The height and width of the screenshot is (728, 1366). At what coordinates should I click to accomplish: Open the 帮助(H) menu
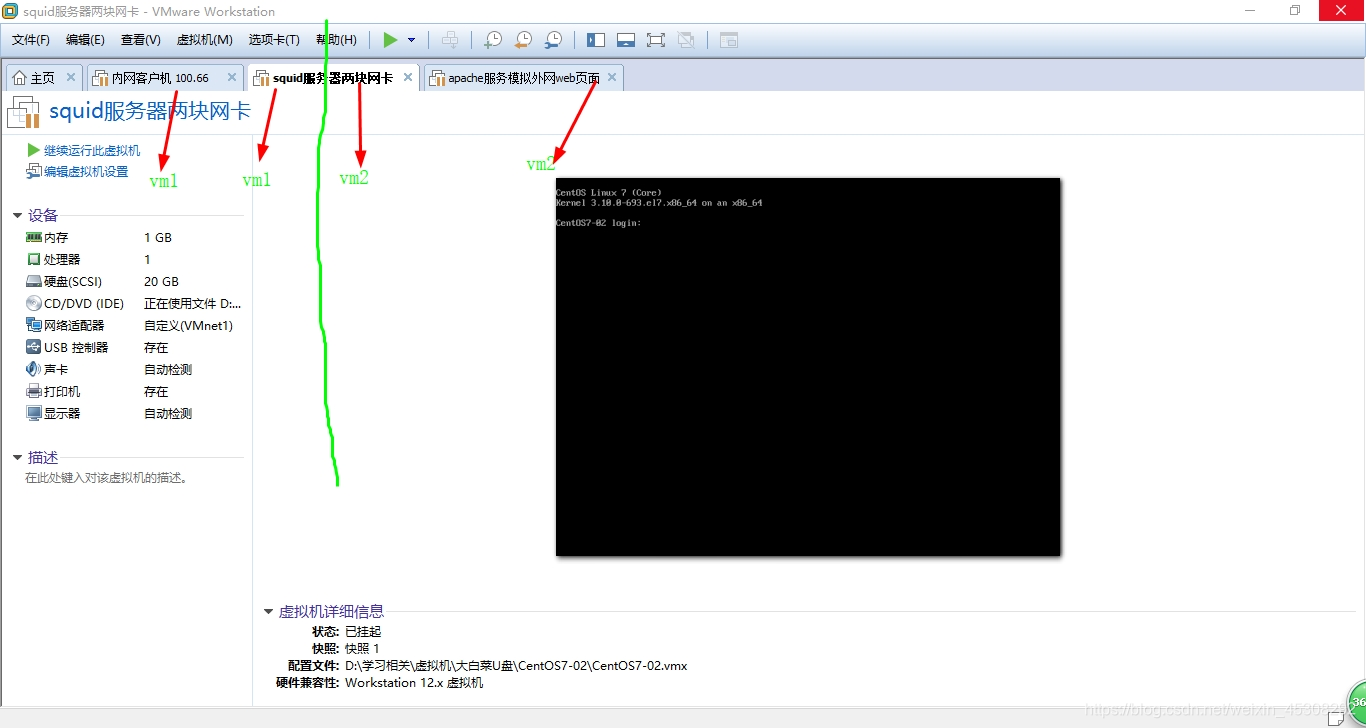[336, 40]
